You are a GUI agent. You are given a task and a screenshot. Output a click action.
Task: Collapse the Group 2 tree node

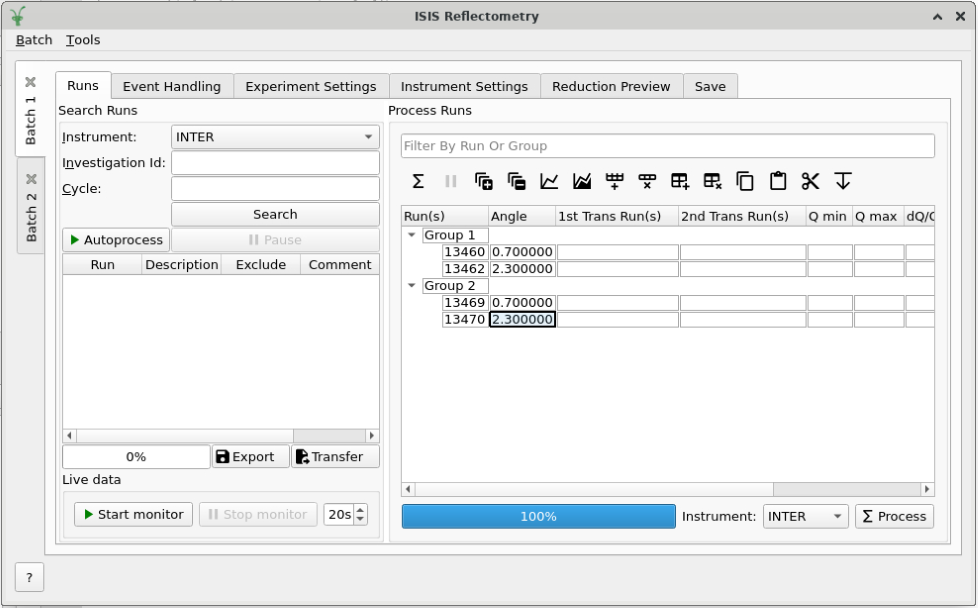(412, 286)
